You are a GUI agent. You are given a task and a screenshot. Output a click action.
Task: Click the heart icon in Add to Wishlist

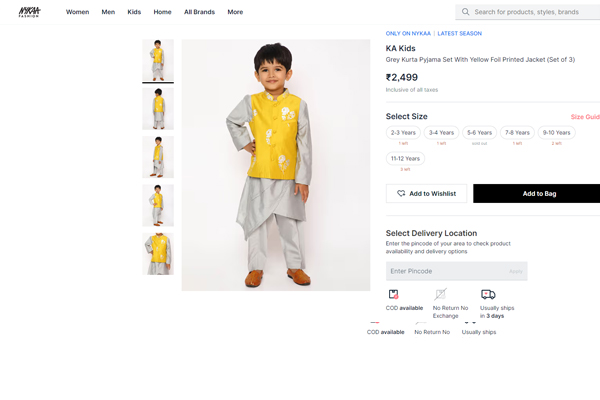401,193
